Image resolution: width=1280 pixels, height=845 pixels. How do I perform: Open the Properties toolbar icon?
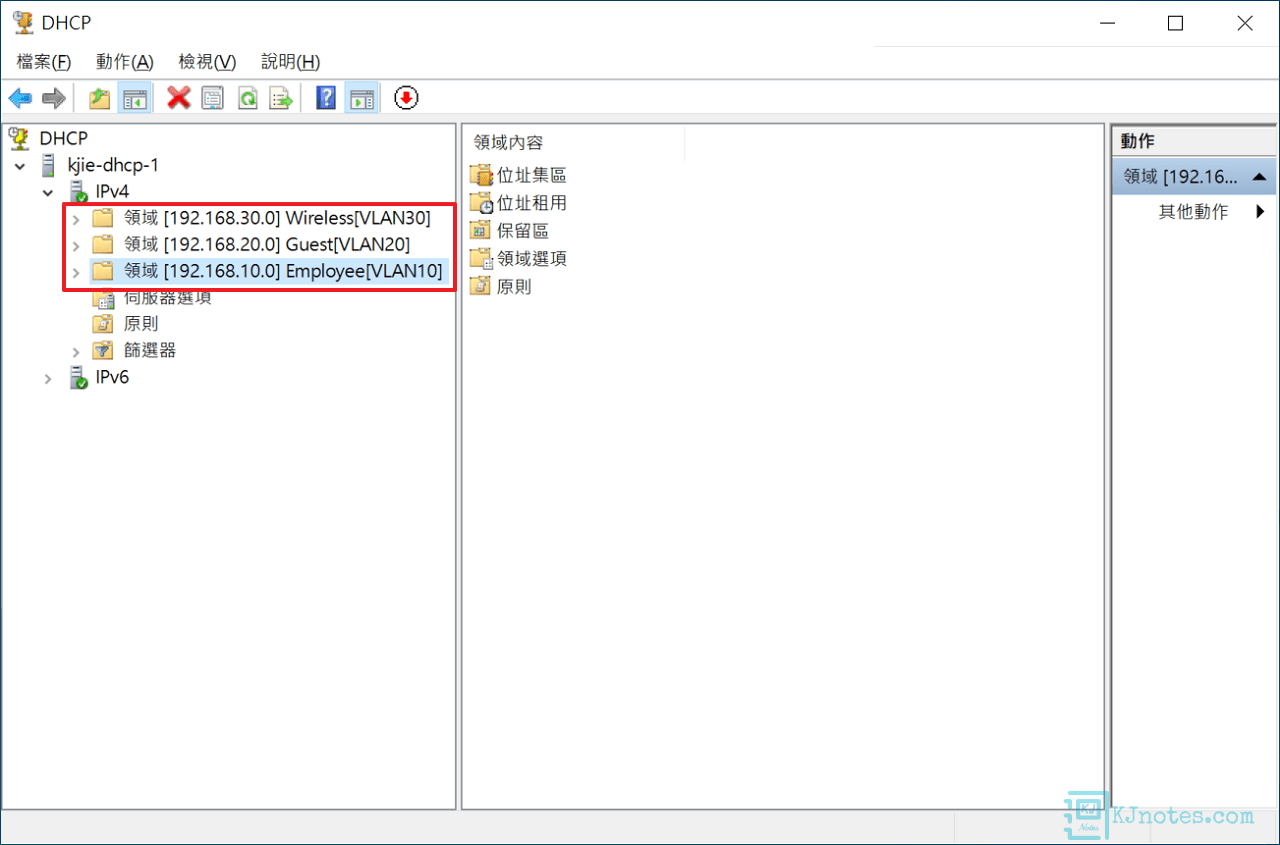tap(212, 98)
